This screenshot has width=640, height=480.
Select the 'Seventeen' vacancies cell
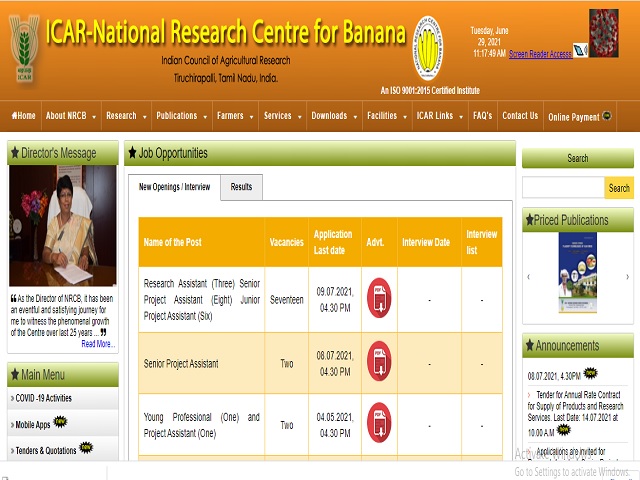(x=287, y=300)
